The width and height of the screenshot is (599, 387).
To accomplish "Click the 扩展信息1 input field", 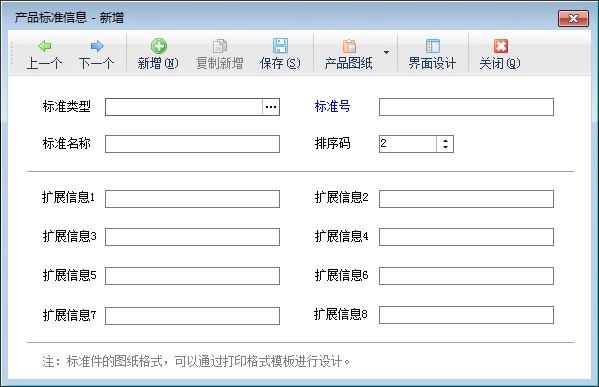I will tap(192, 199).
